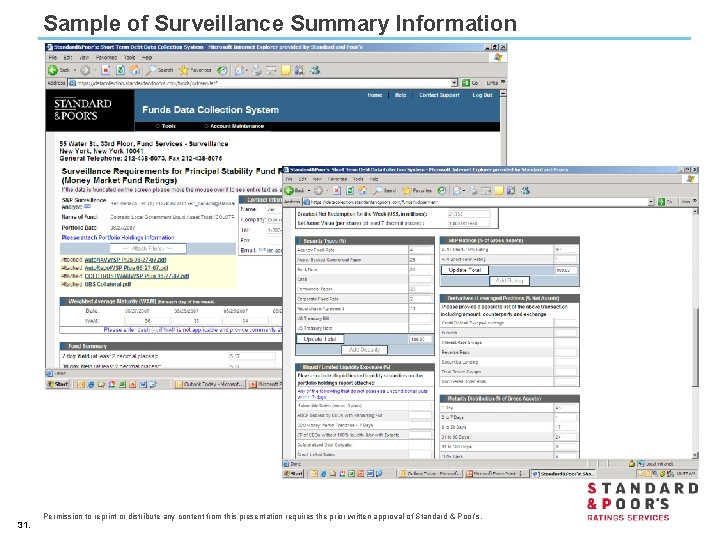Click Log Out link in header
The width and height of the screenshot is (720, 540).
click(x=482, y=95)
